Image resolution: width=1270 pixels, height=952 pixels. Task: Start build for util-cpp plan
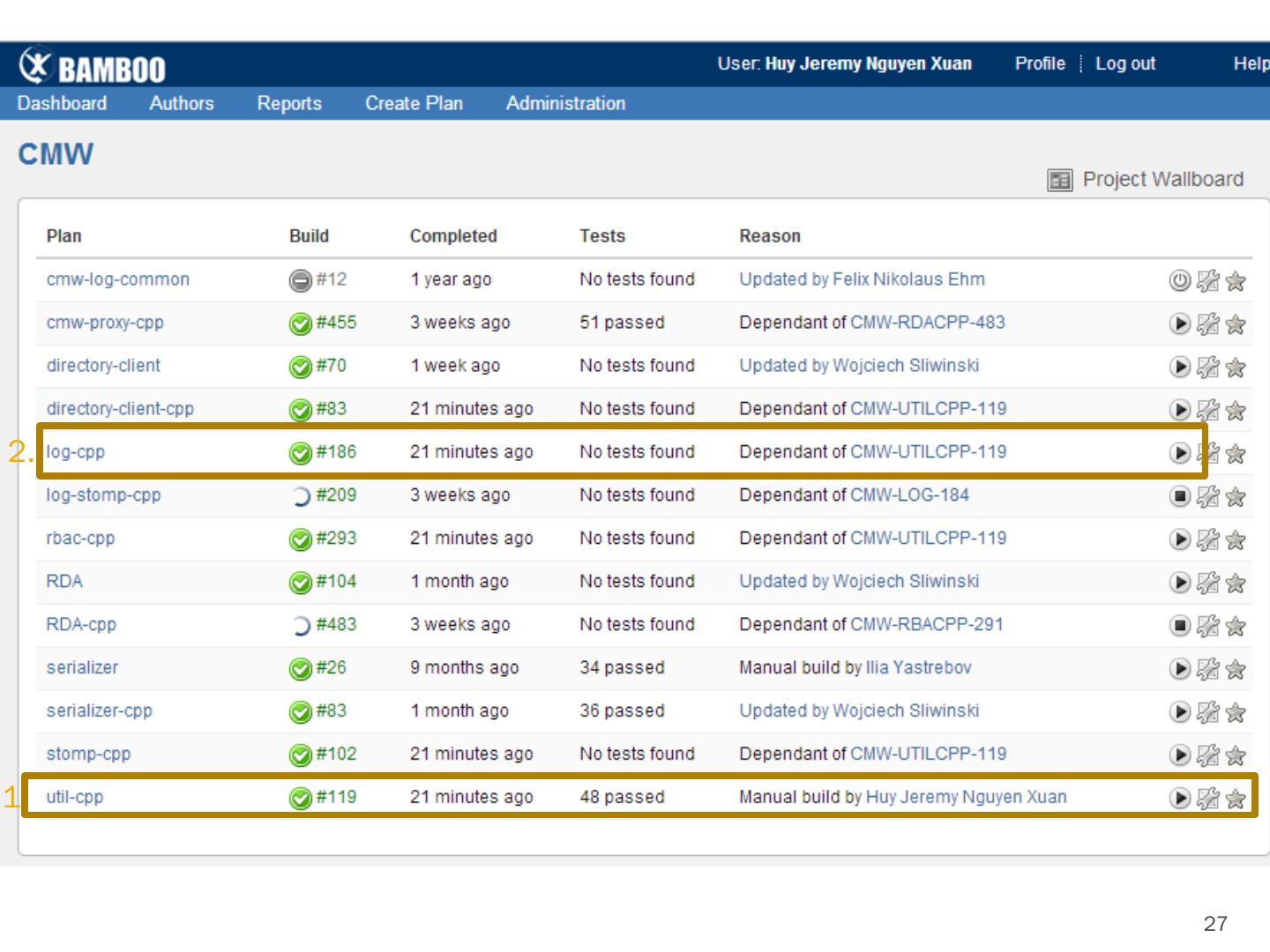tap(1179, 799)
